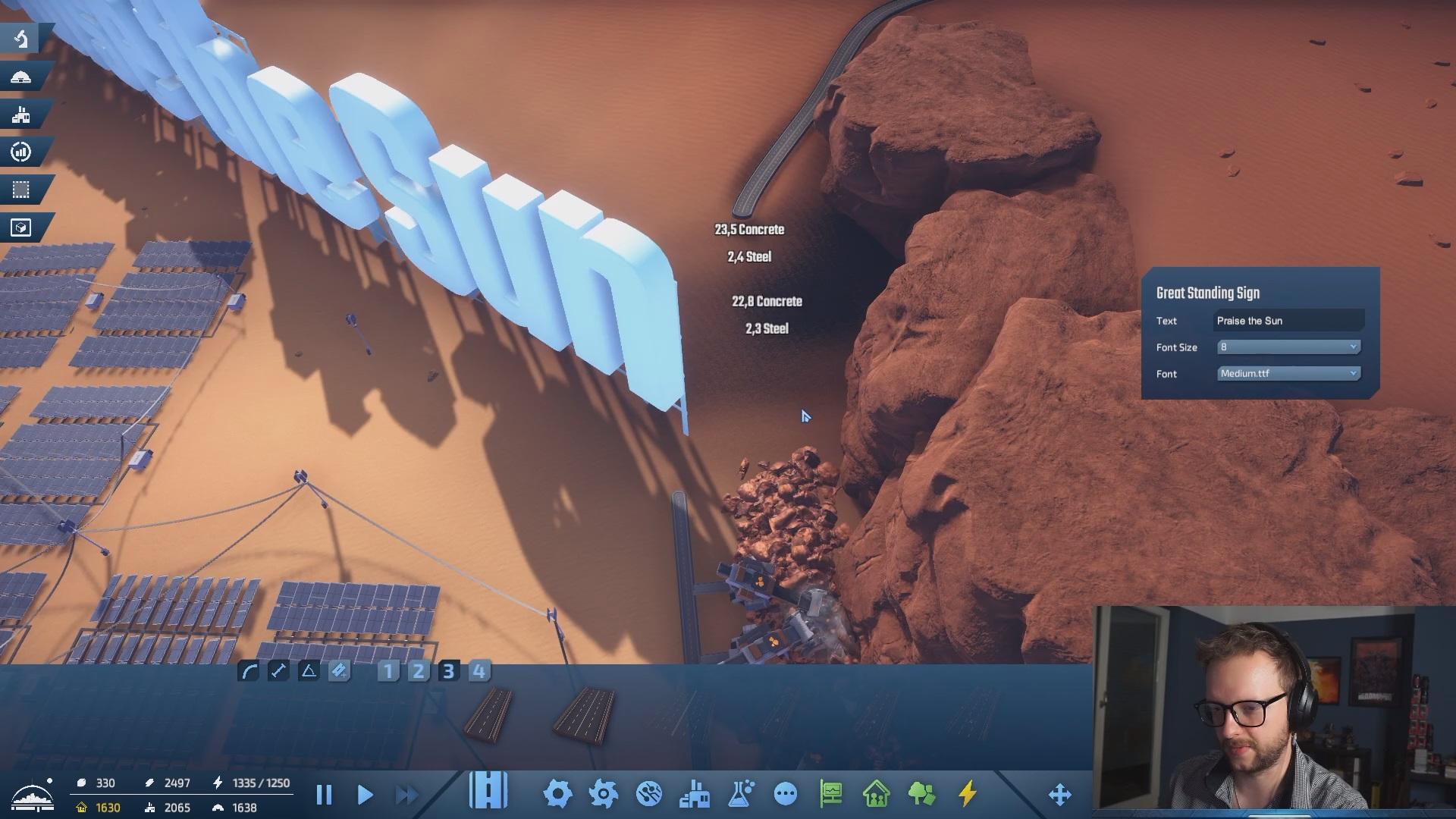Switch to road tier tab 4
This screenshot has height=819, width=1456.
pos(479,671)
